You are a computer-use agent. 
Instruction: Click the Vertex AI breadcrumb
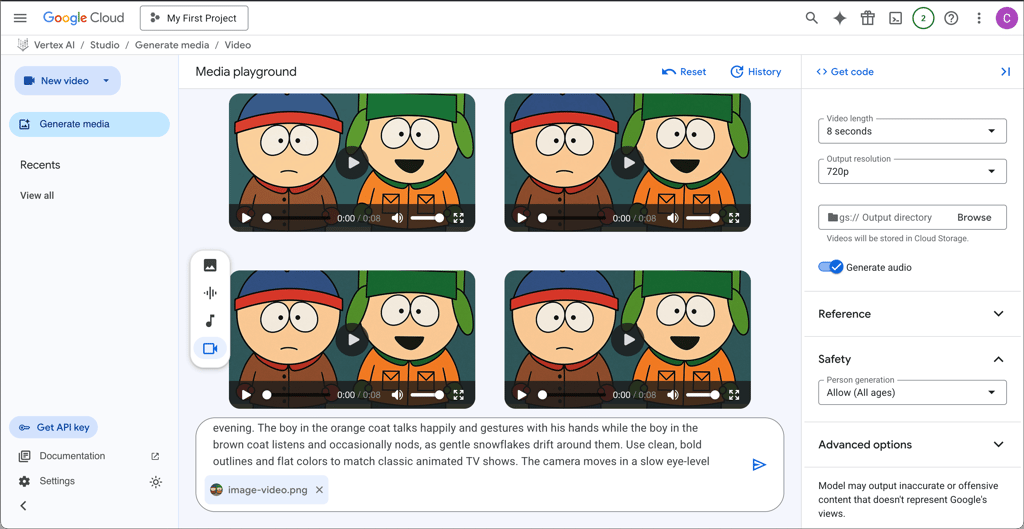click(x=53, y=45)
